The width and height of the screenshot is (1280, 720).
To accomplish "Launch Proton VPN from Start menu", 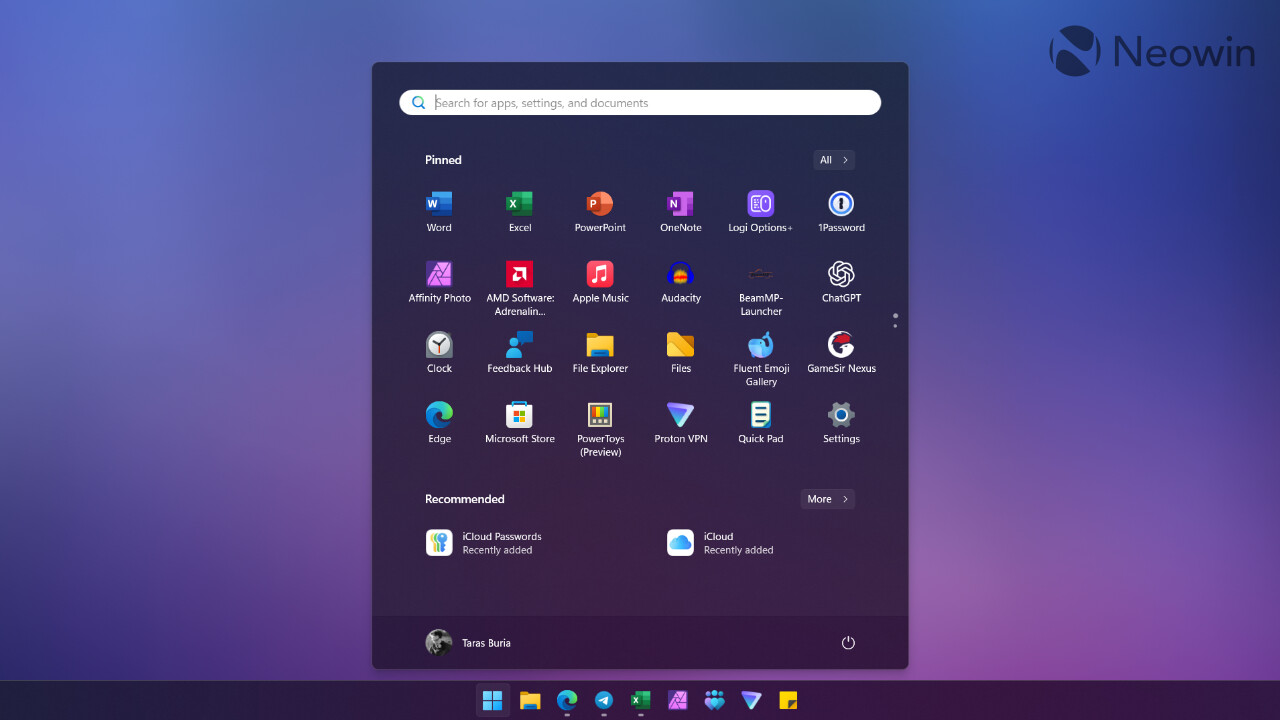I will (681, 423).
